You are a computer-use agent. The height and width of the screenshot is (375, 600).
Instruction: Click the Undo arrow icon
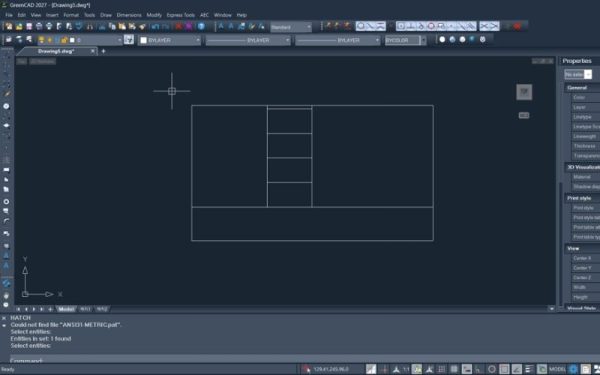(x=155, y=26)
